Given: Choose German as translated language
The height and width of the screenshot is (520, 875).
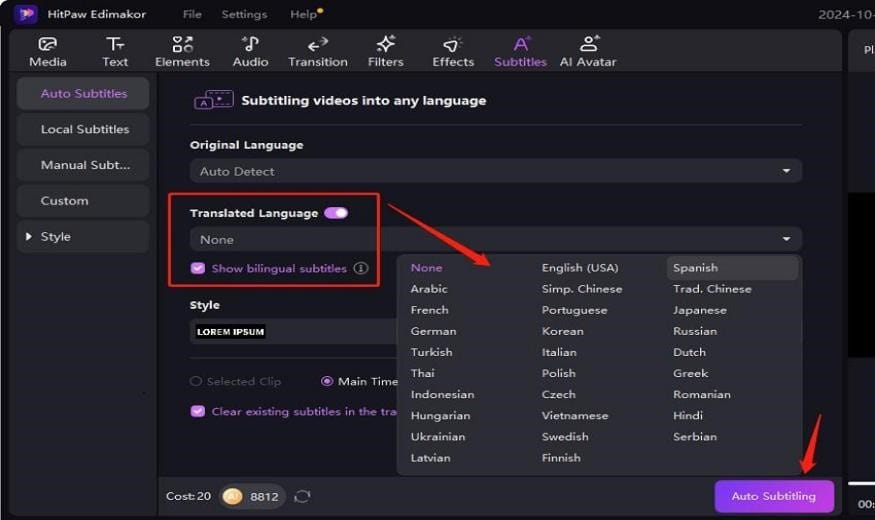Looking at the screenshot, I should [433, 331].
